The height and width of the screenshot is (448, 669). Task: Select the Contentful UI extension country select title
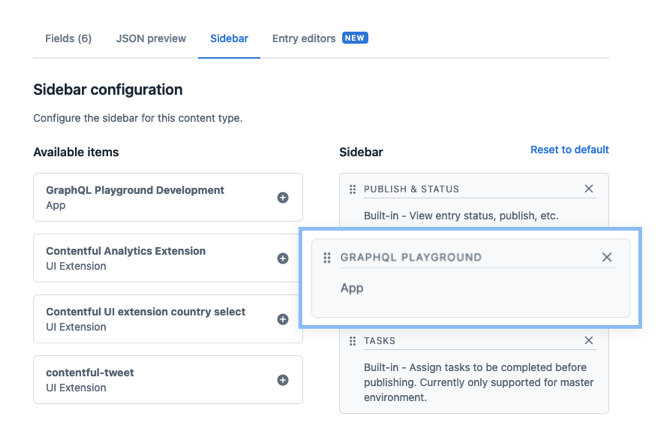point(145,312)
